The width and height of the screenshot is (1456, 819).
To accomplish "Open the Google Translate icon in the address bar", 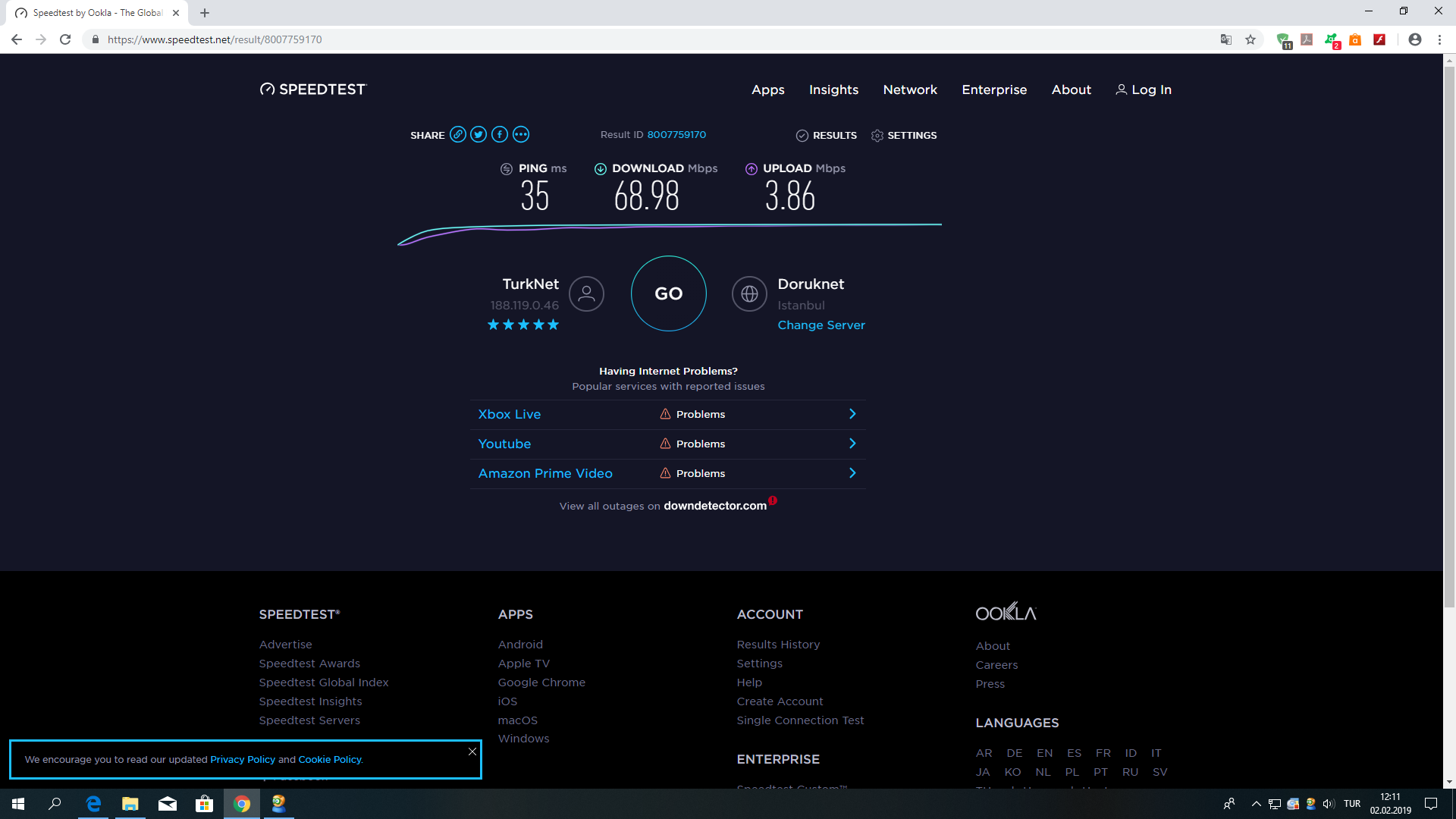I will [1225, 39].
